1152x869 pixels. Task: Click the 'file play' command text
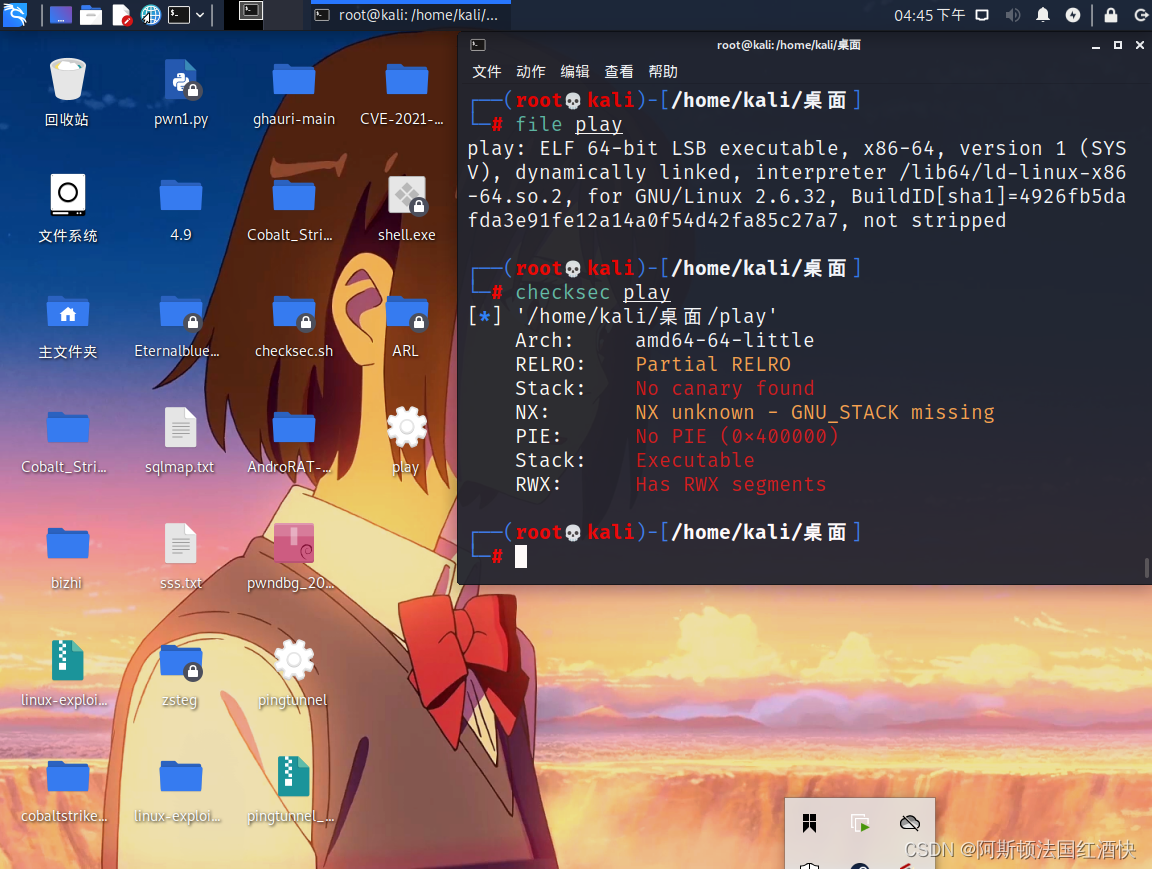tap(569, 125)
